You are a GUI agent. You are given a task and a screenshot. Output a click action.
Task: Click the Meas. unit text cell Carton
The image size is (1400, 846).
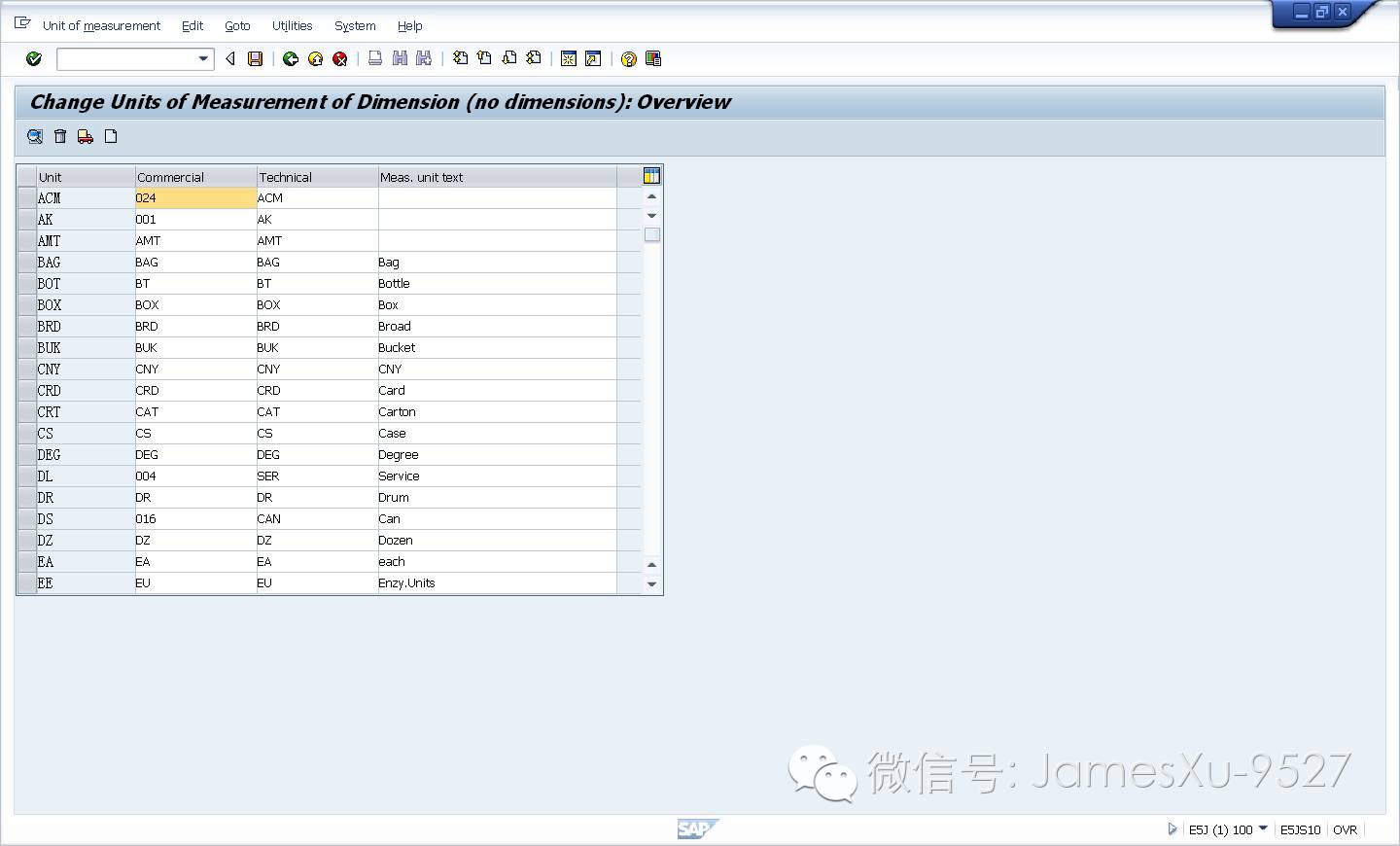click(x=497, y=411)
